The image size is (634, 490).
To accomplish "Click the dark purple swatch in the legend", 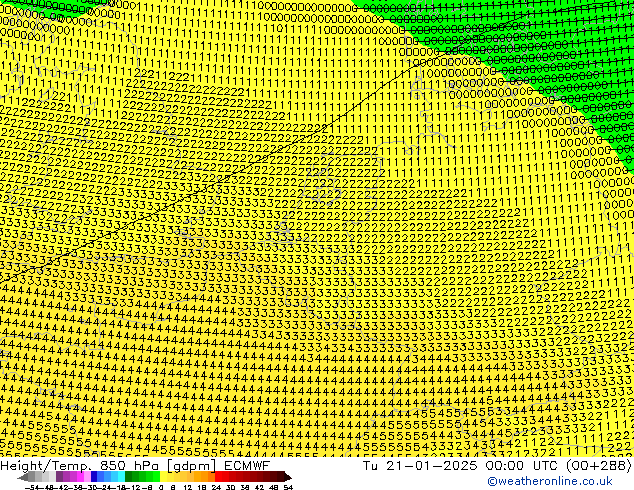I will 59,477.
